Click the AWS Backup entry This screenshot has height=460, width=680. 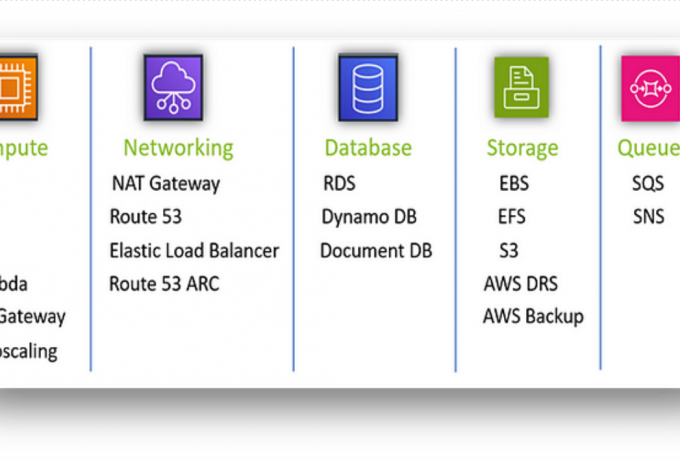coord(533,317)
